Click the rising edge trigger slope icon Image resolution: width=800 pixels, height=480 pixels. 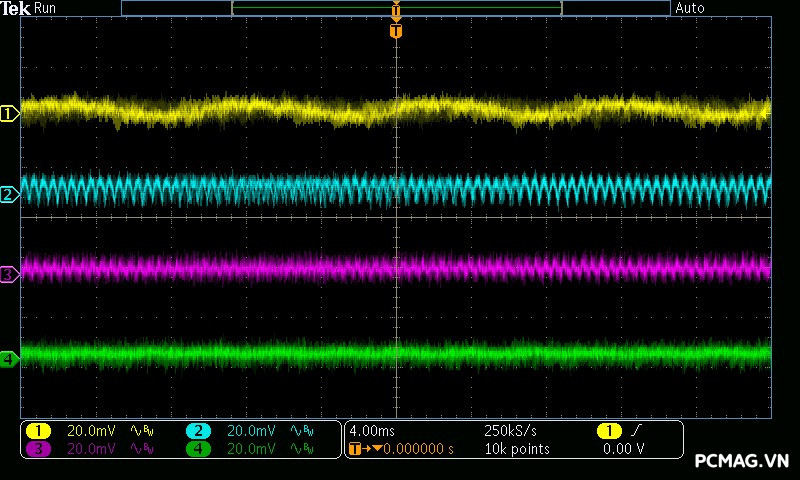point(636,431)
